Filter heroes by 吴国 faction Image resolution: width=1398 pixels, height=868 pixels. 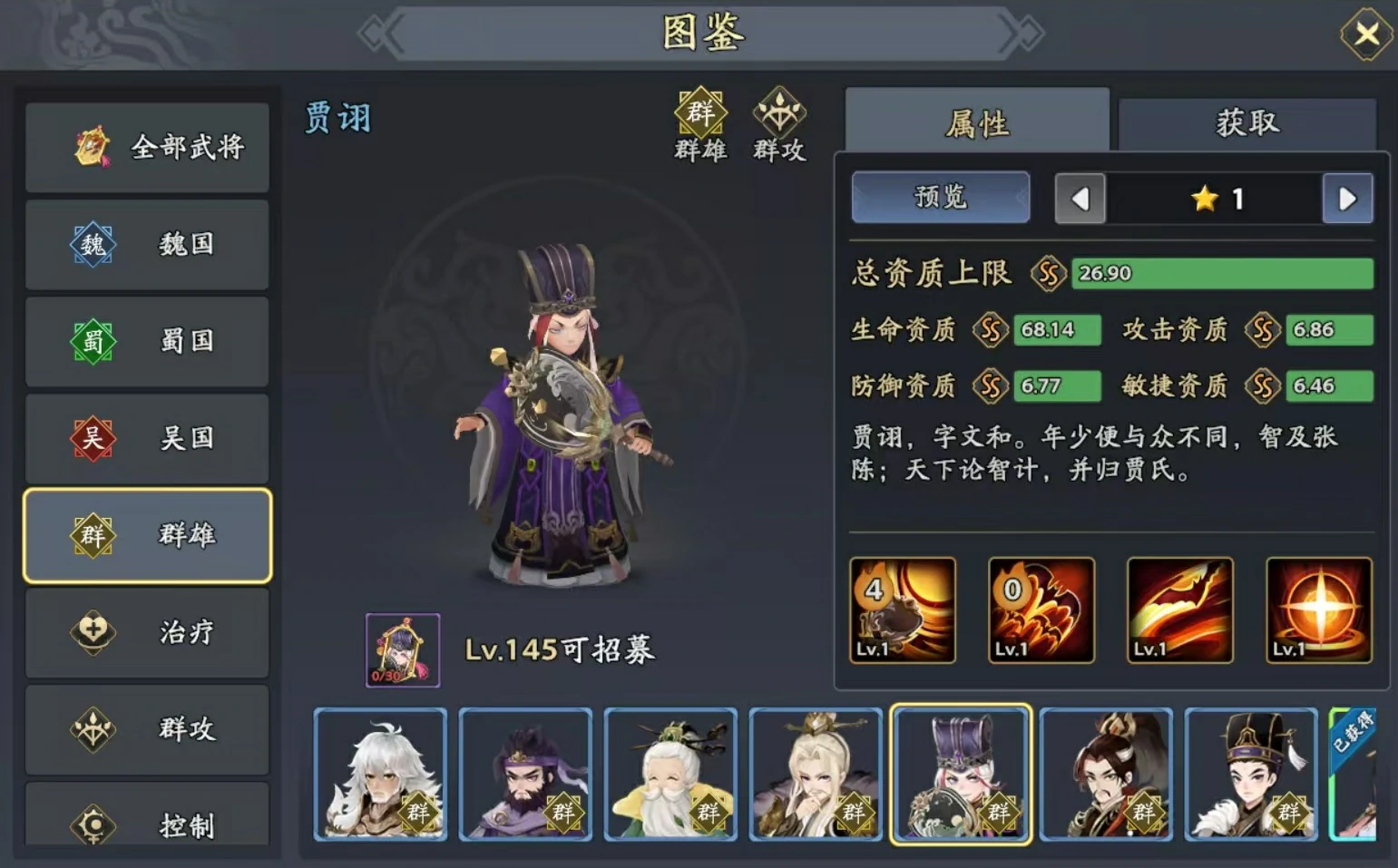[147, 438]
